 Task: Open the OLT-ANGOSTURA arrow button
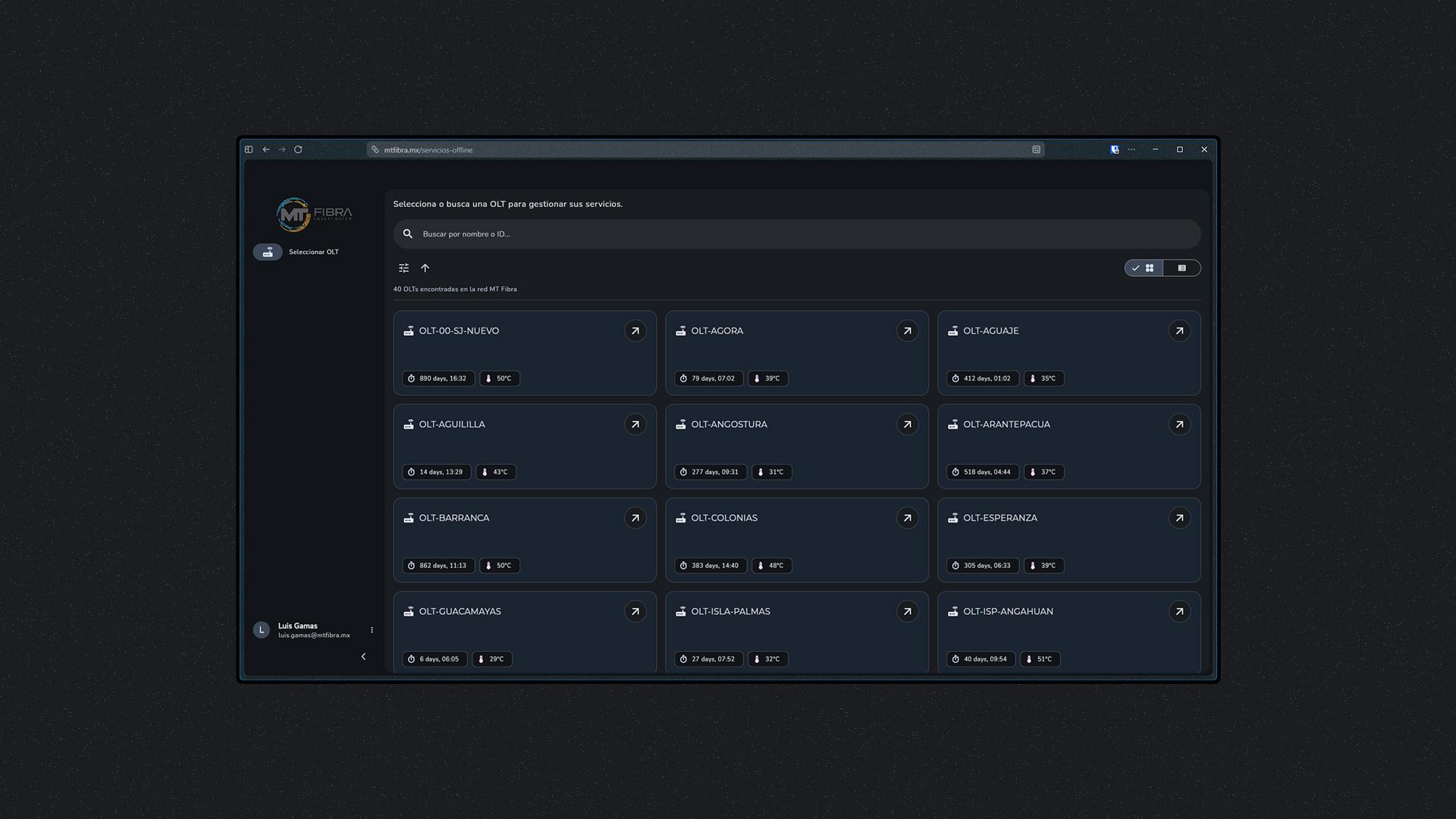(907, 425)
